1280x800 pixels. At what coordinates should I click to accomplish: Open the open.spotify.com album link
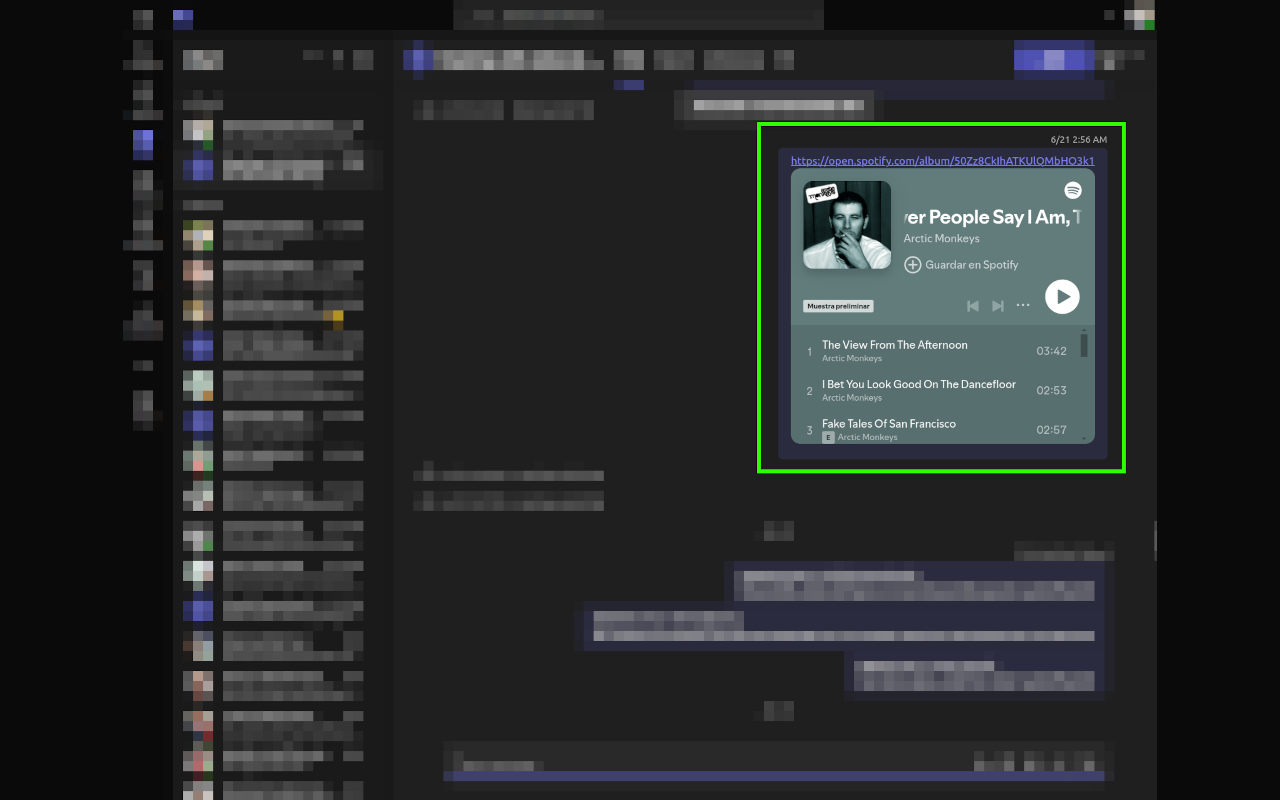point(942,161)
